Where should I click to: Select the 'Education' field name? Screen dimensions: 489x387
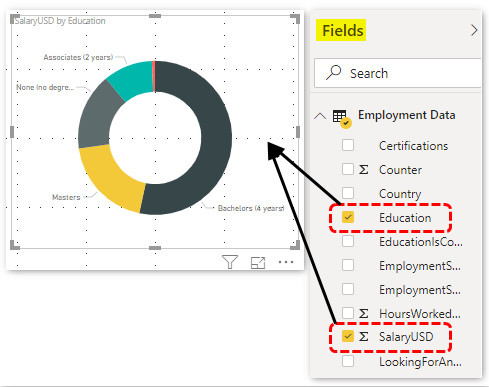click(405, 218)
